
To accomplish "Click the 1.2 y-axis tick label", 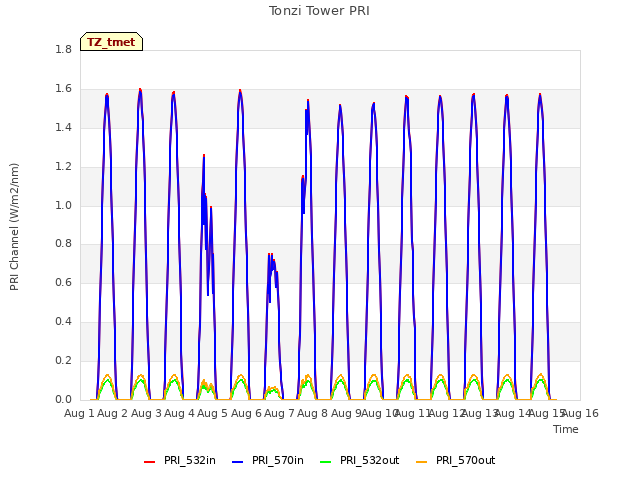I will coord(63,166).
